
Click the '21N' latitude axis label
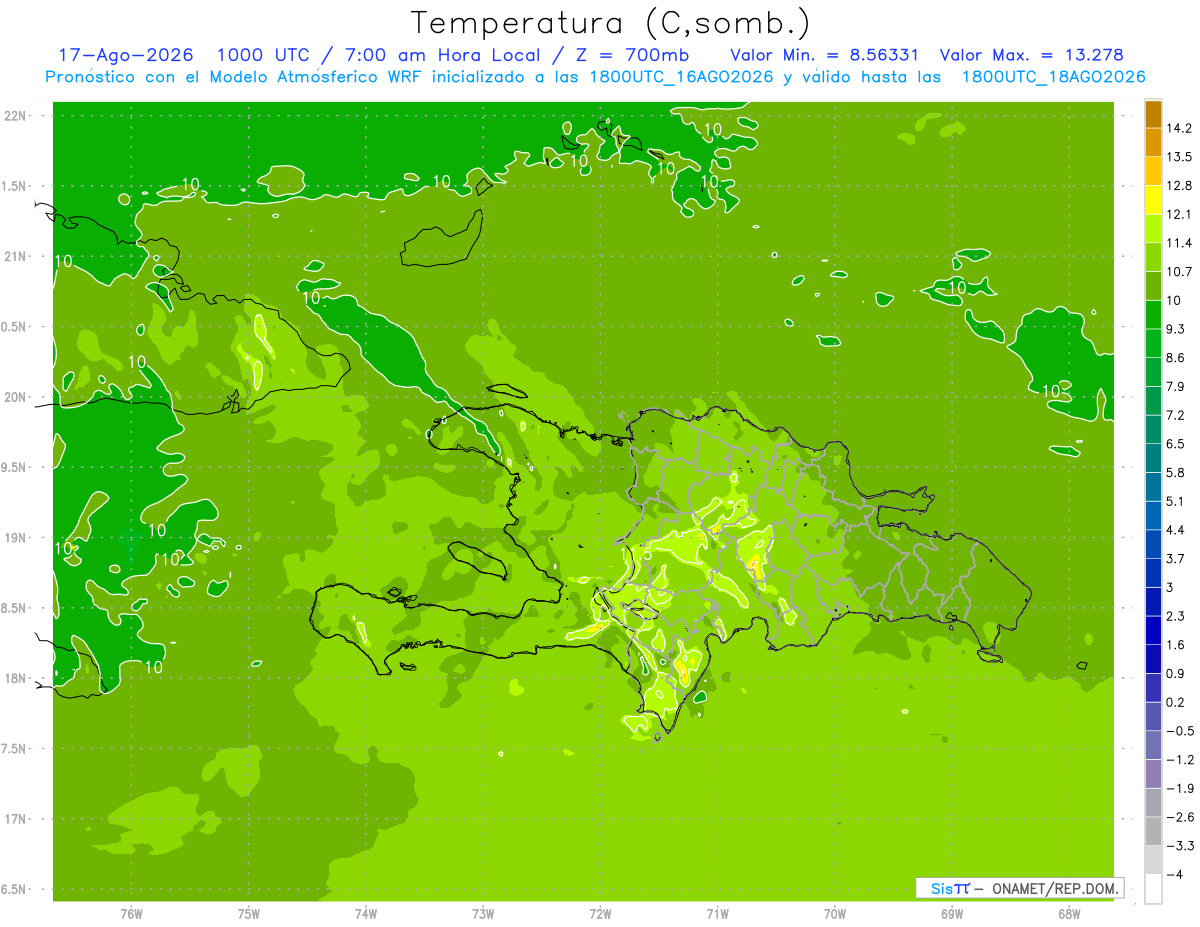click(15, 257)
